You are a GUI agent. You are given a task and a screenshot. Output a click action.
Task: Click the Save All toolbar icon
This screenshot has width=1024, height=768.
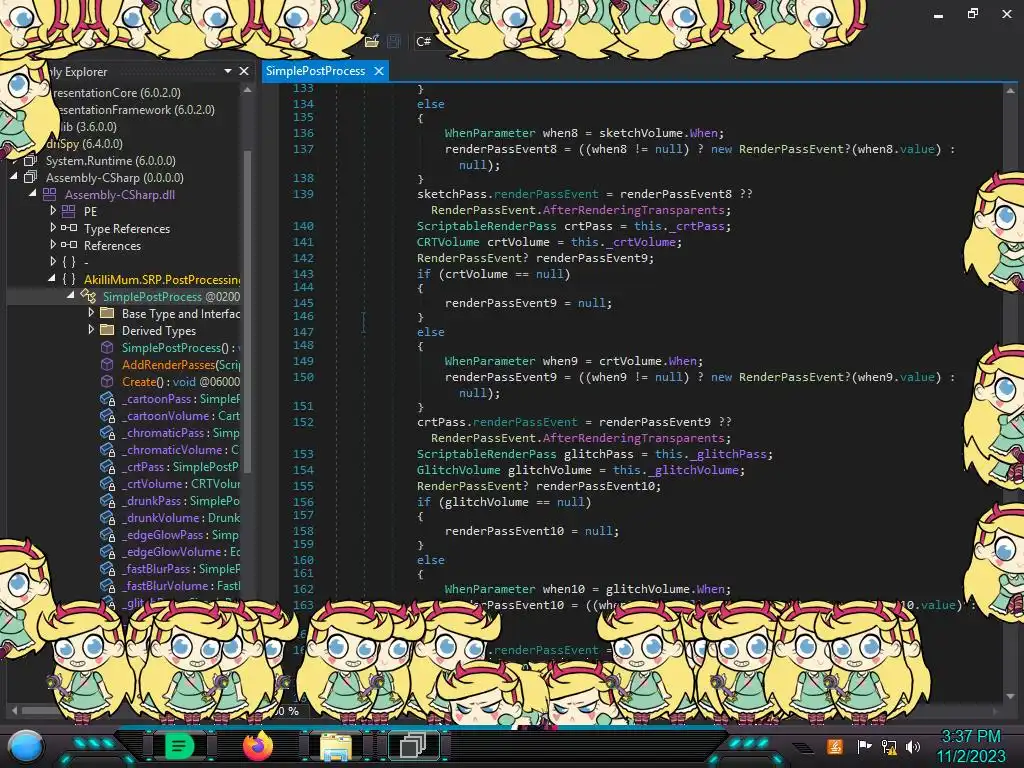point(394,41)
